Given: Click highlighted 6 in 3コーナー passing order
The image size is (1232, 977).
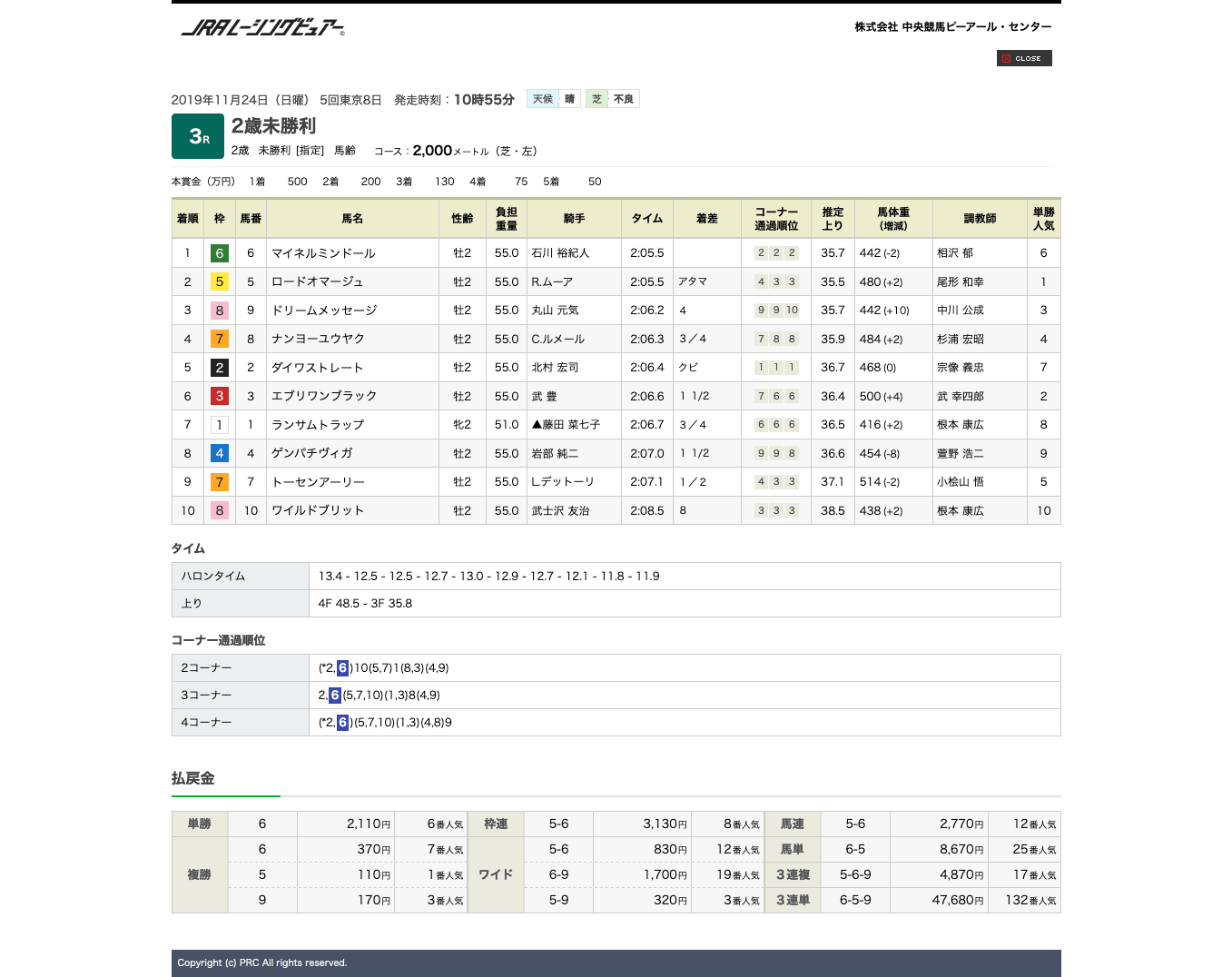Looking at the screenshot, I should click(335, 695).
